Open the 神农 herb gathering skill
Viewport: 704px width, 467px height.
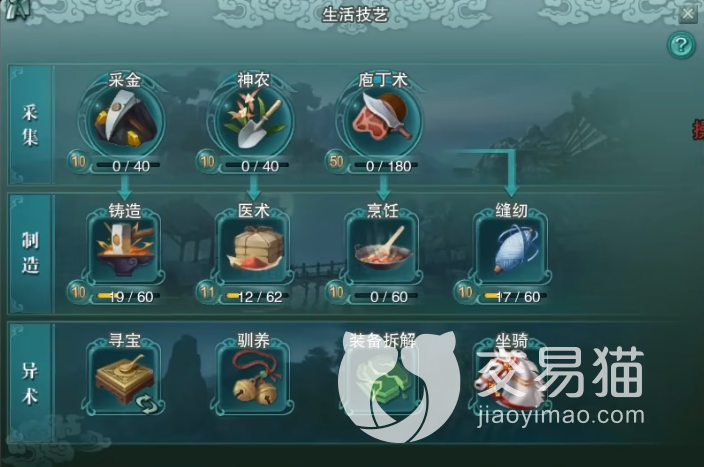pos(254,121)
